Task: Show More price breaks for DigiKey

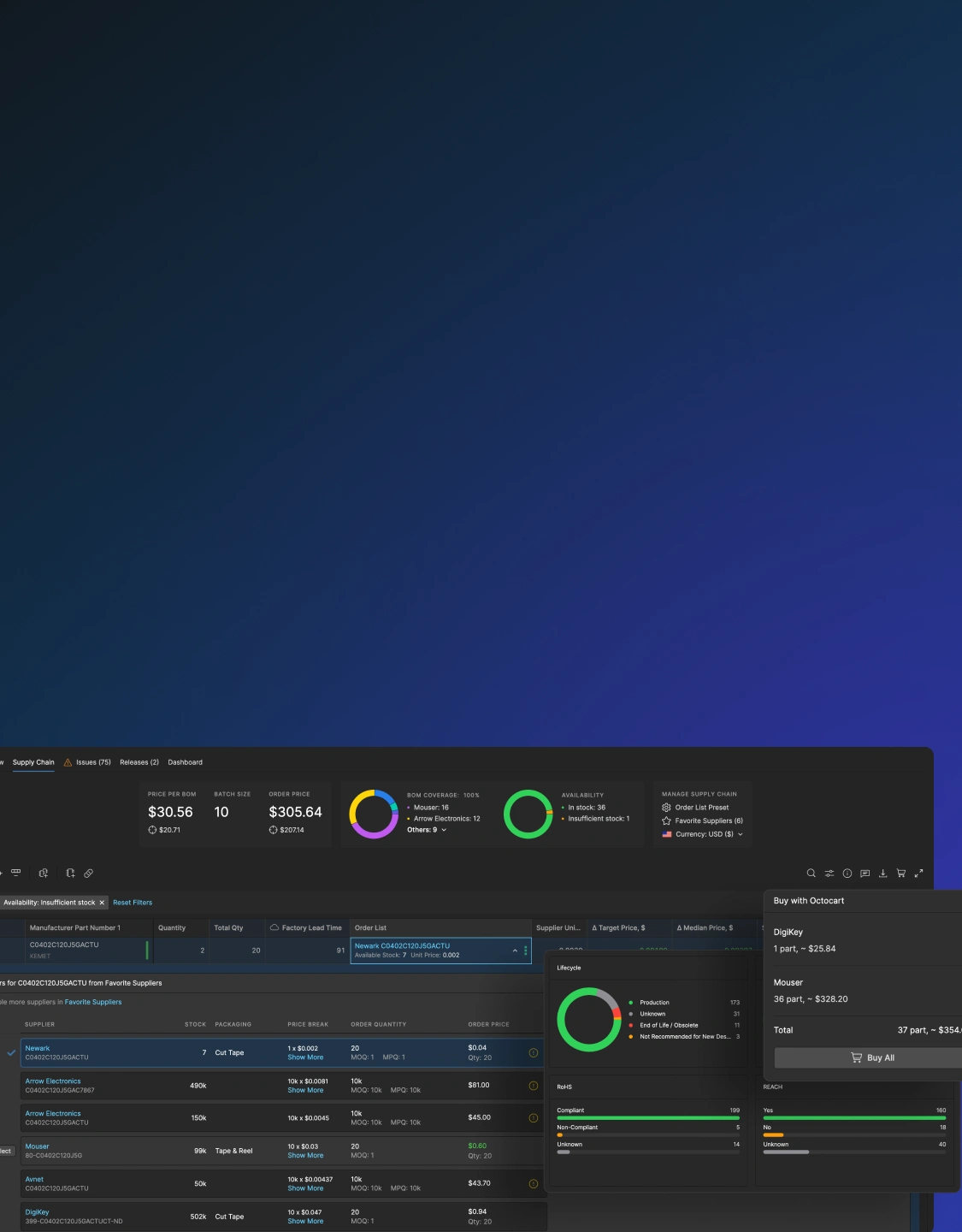Action: 305,1221
